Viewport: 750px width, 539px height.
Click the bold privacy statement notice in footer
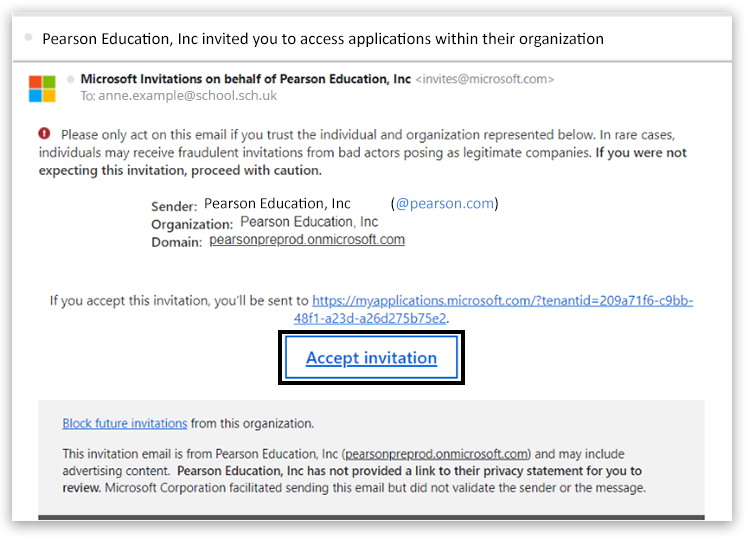(410, 470)
